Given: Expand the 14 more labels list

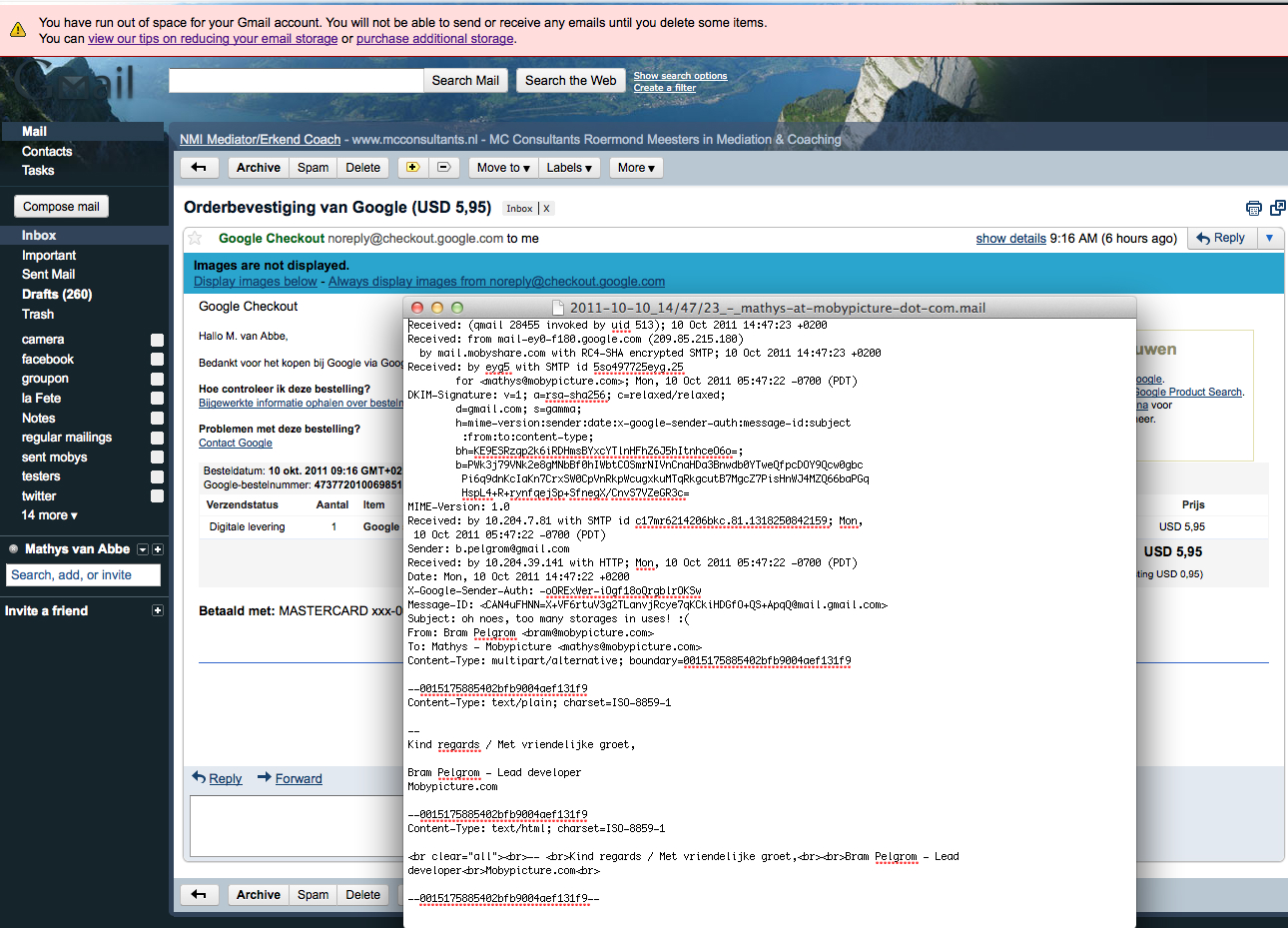Looking at the screenshot, I should 49,515.
